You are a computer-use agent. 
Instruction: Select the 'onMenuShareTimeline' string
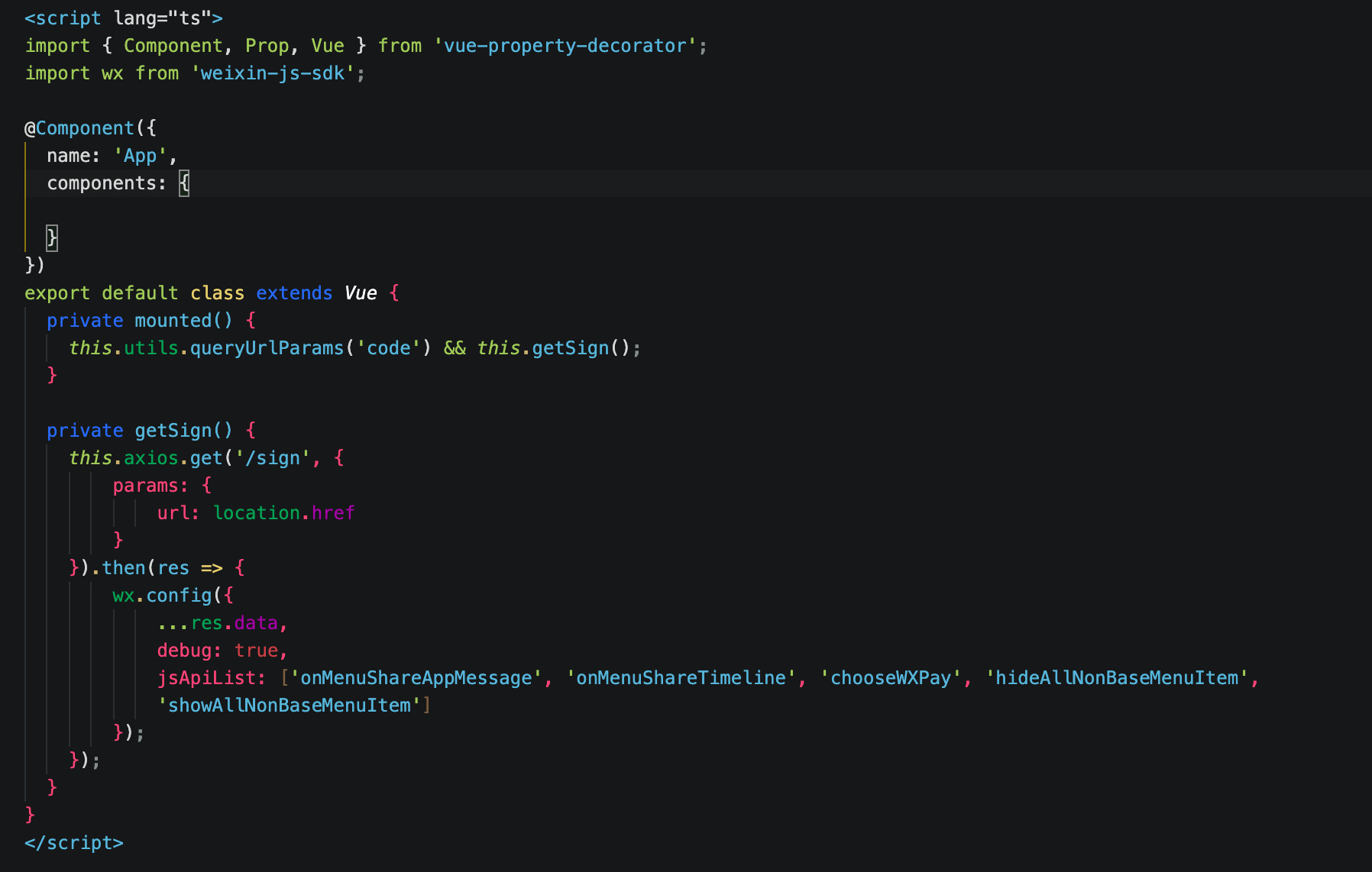tap(681, 678)
